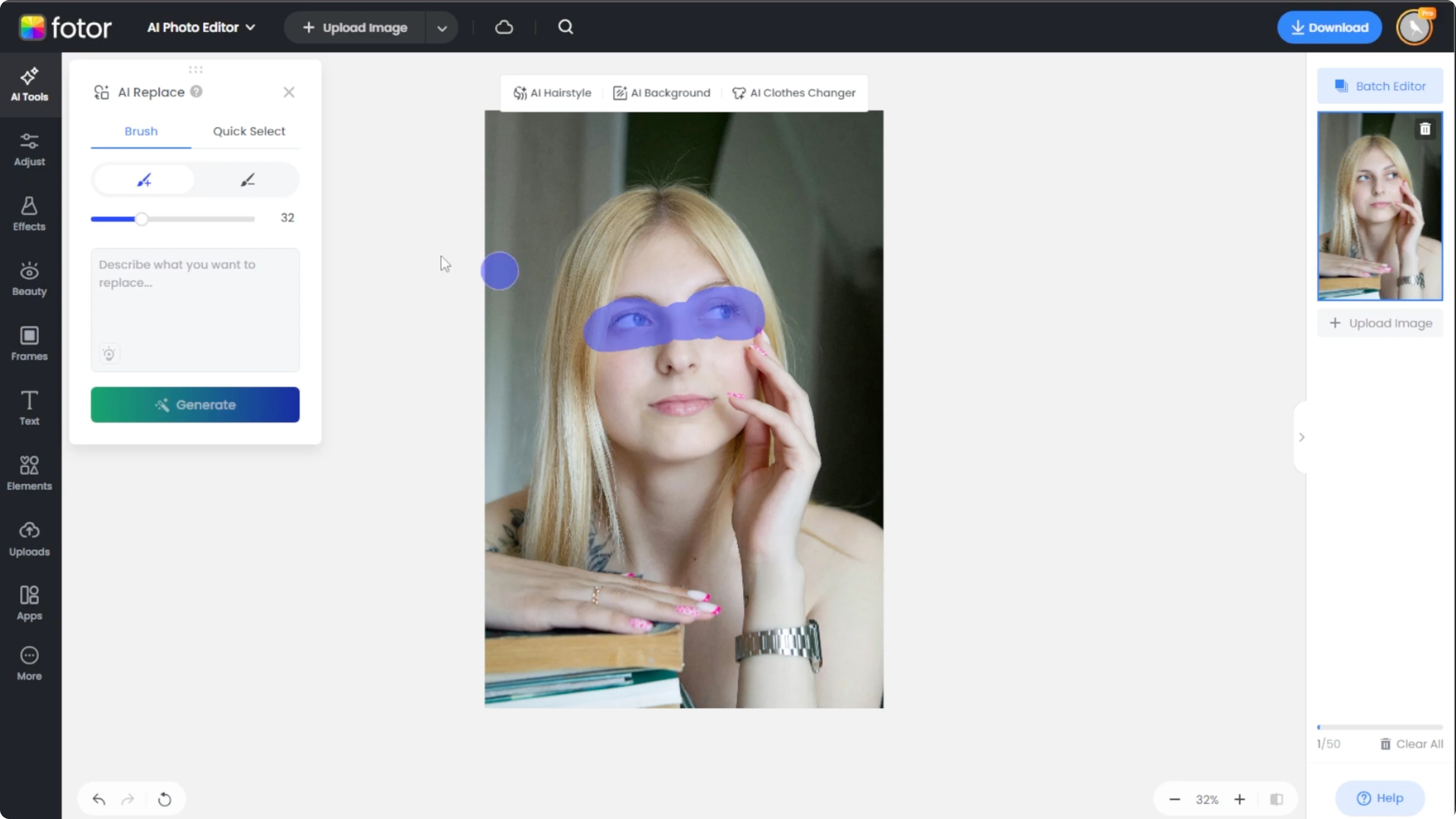Screen dimensions: 1456x819
Task: Click the AI Replace help question mark
Action: pyautogui.click(x=196, y=91)
